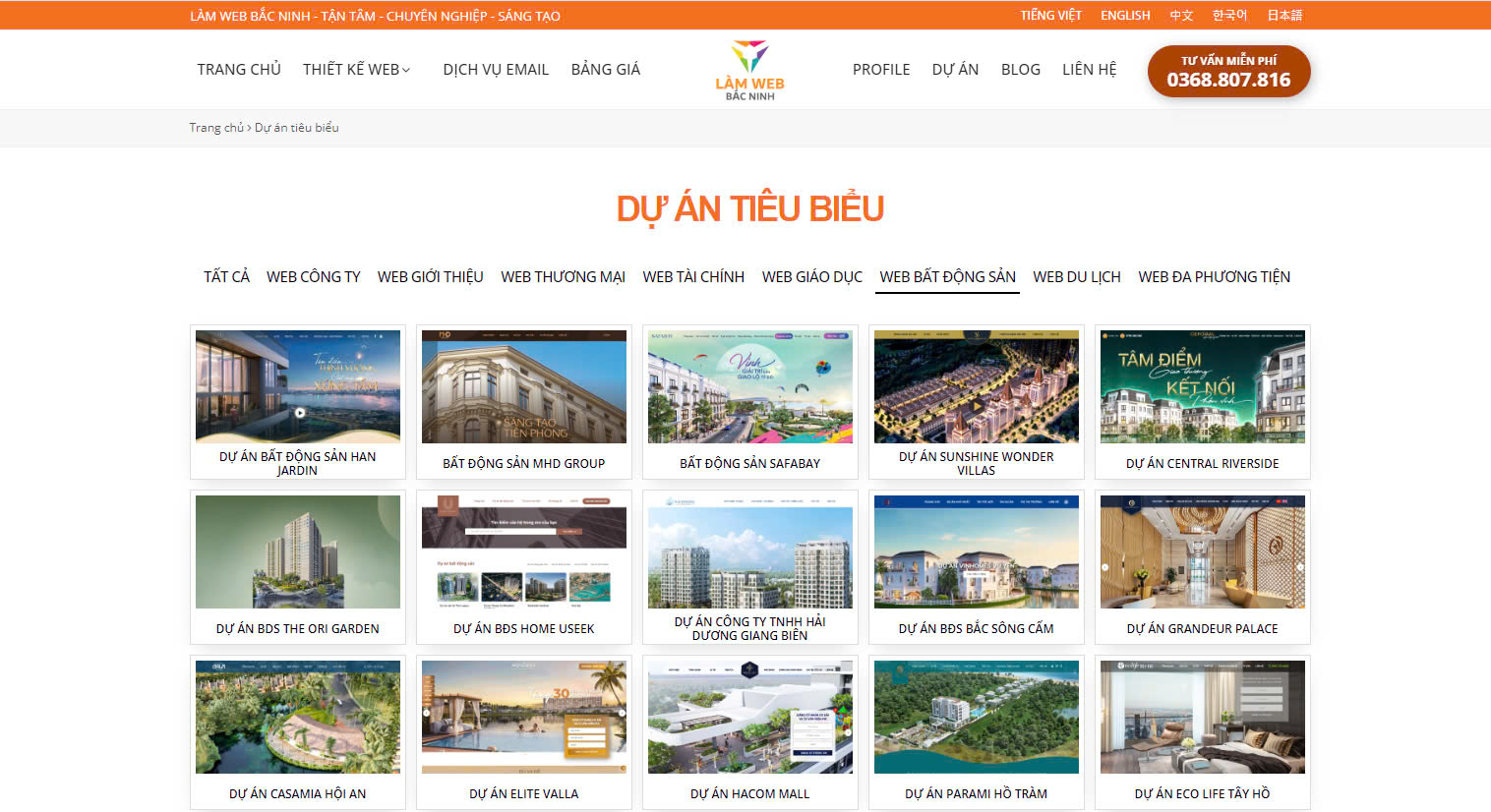Select the WEB BẤT ĐỘNG SẢN tab
Screen dimensions: 1491x812
tap(948, 277)
